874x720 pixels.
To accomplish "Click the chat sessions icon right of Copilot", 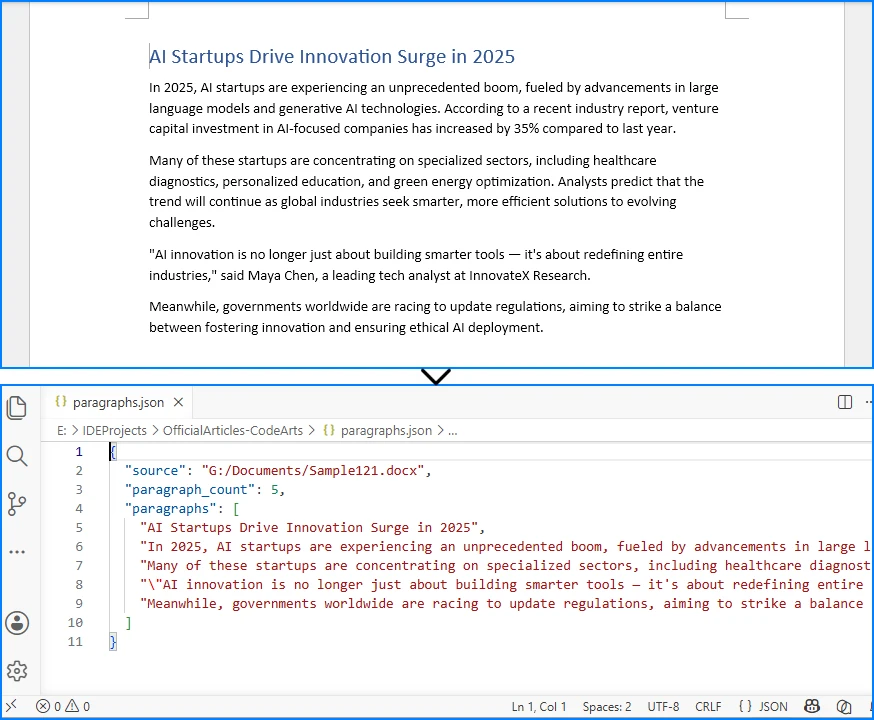I will pos(844,707).
